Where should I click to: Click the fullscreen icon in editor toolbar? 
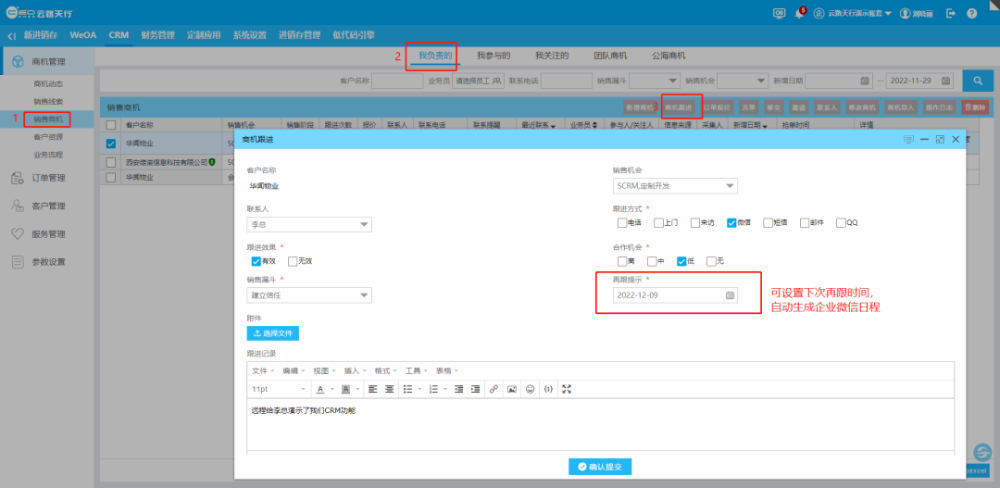click(566, 389)
